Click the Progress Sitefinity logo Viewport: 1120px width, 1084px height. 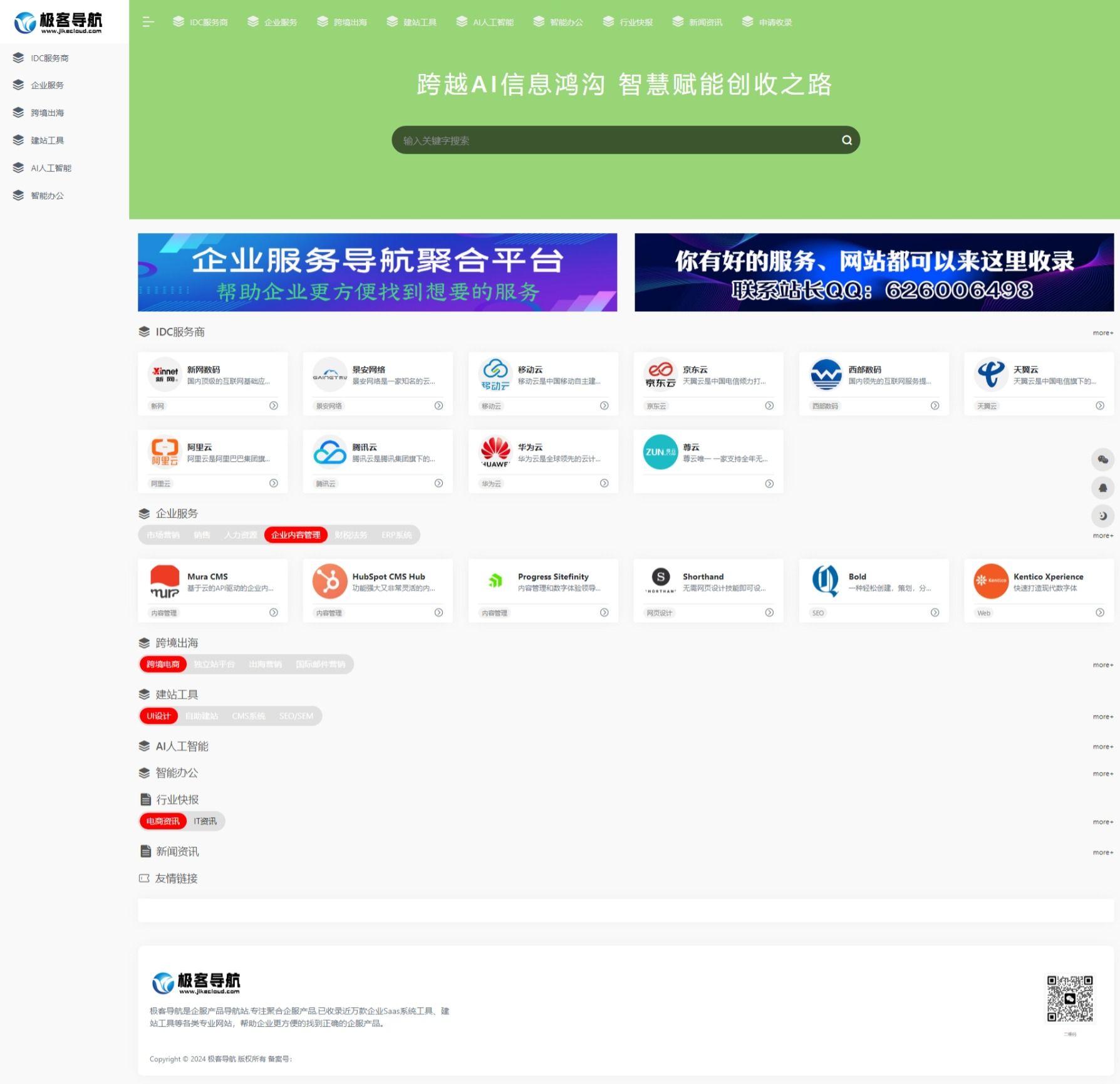(x=495, y=581)
